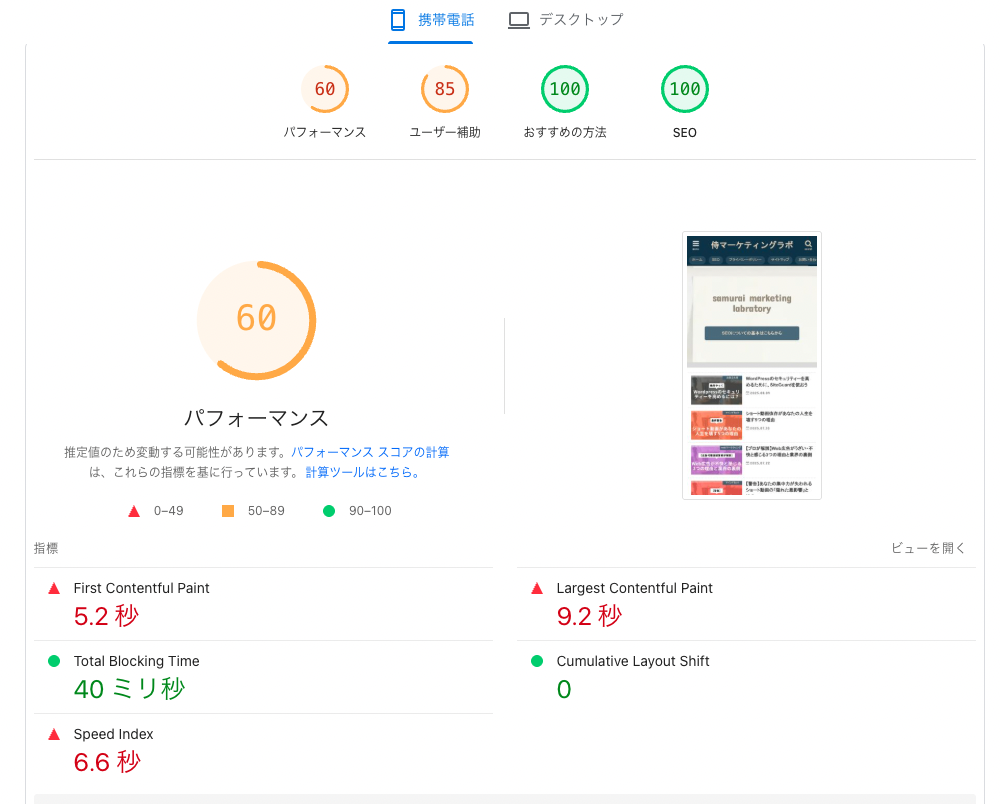This screenshot has height=804, width=1000.
Task: Click the green dot beside Cumulative Layout Shift
Action: (x=537, y=661)
